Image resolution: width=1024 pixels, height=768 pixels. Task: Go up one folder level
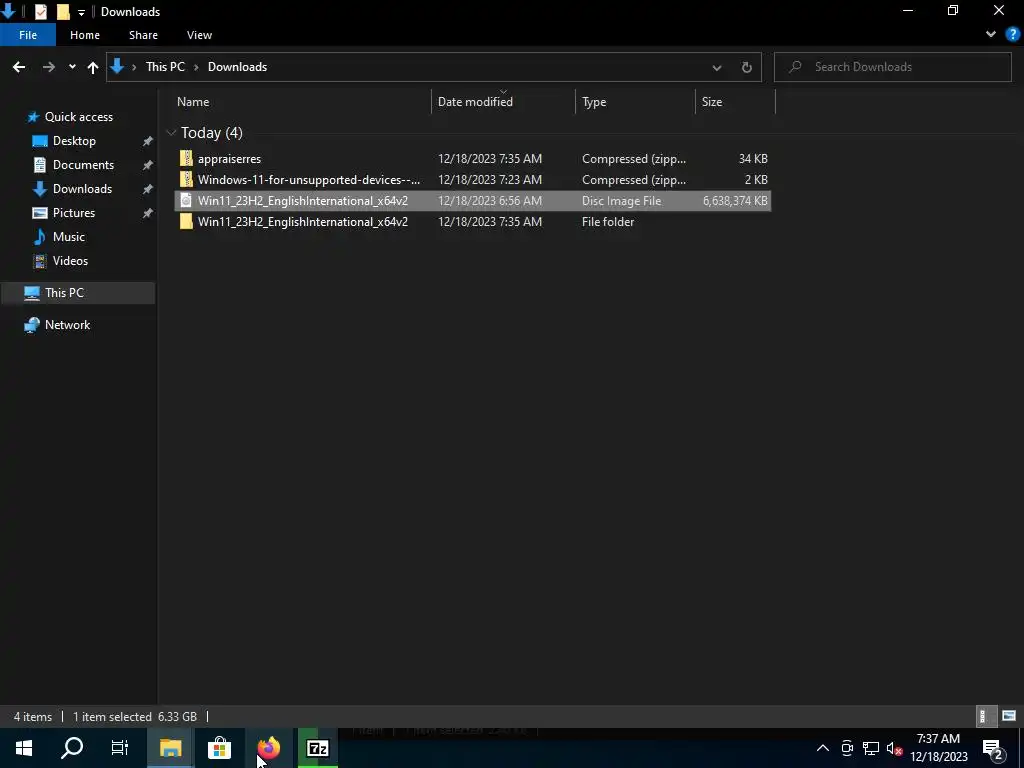pyautogui.click(x=93, y=67)
